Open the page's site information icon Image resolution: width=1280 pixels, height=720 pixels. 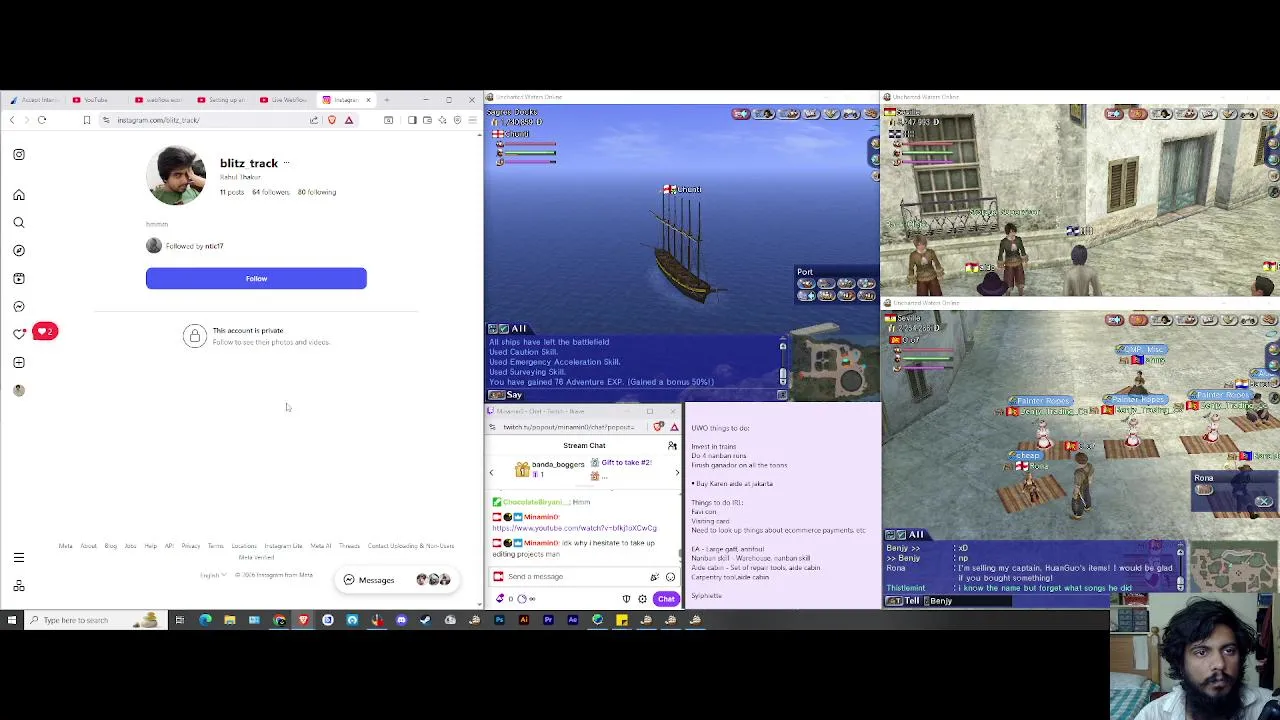(x=106, y=120)
